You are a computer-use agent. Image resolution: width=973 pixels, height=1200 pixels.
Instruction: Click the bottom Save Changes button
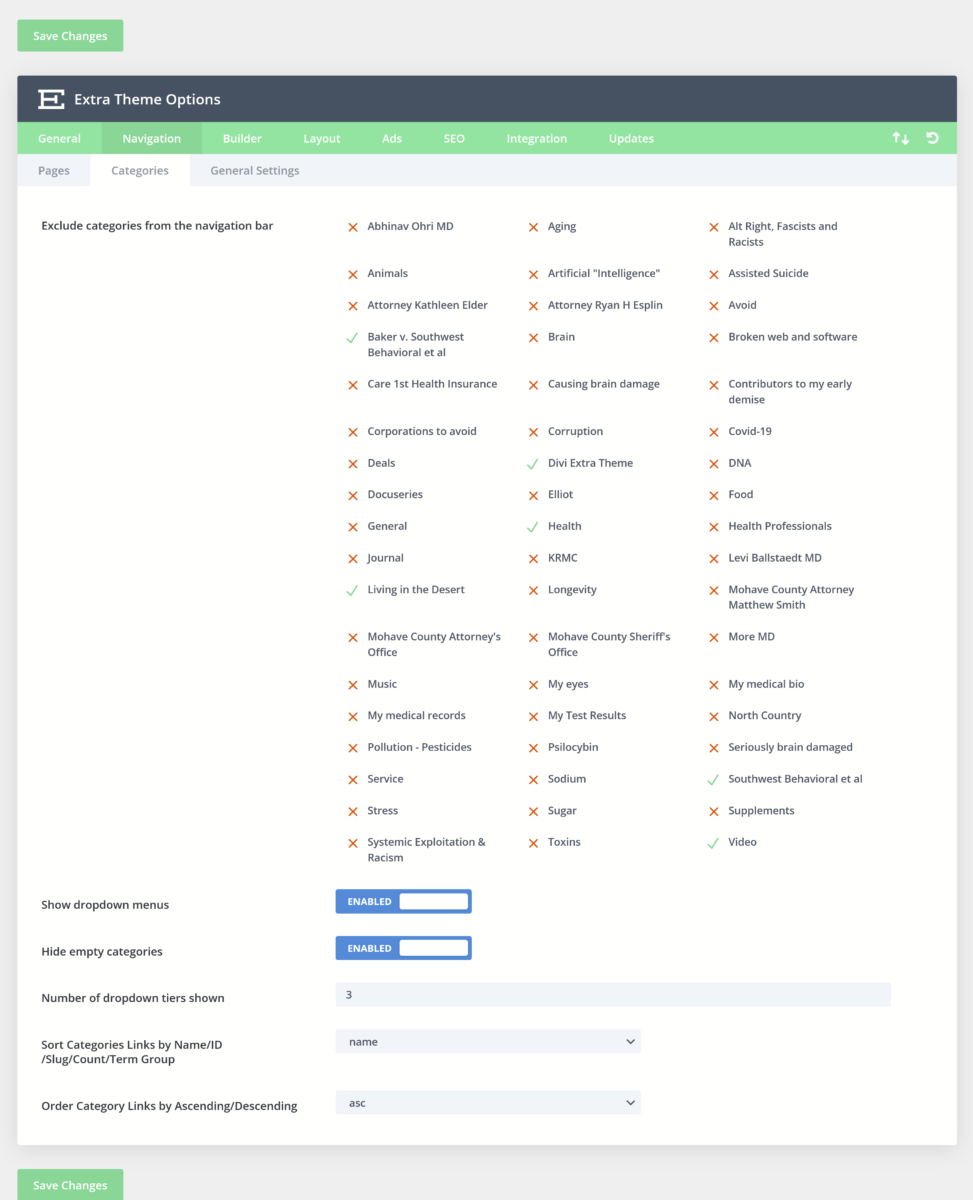[x=69, y=1184]
